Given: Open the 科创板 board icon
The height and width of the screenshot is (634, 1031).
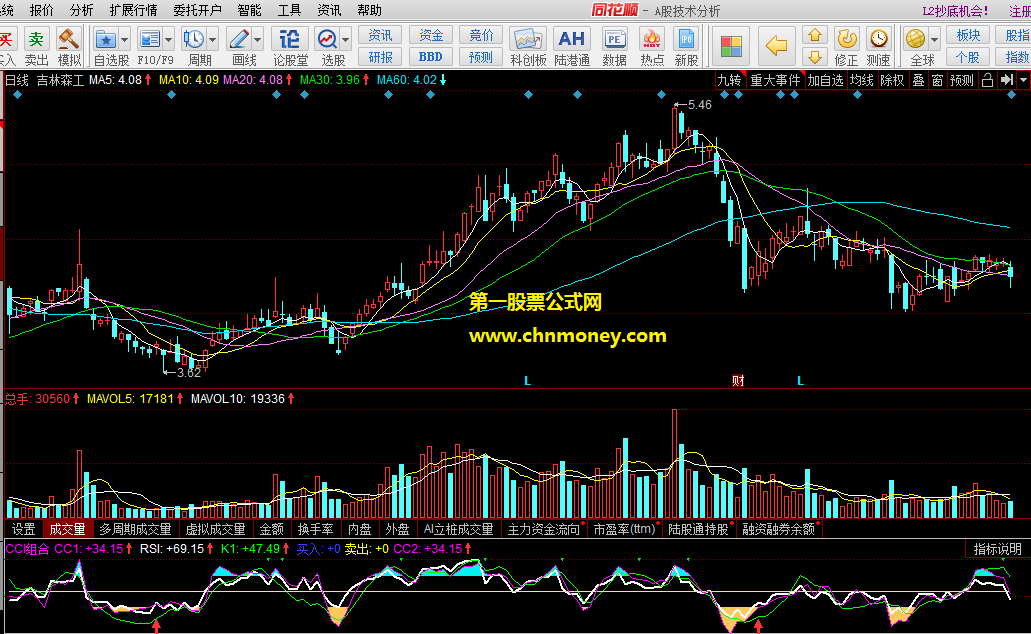Looking at the screenshot, I should pos(528,39).
